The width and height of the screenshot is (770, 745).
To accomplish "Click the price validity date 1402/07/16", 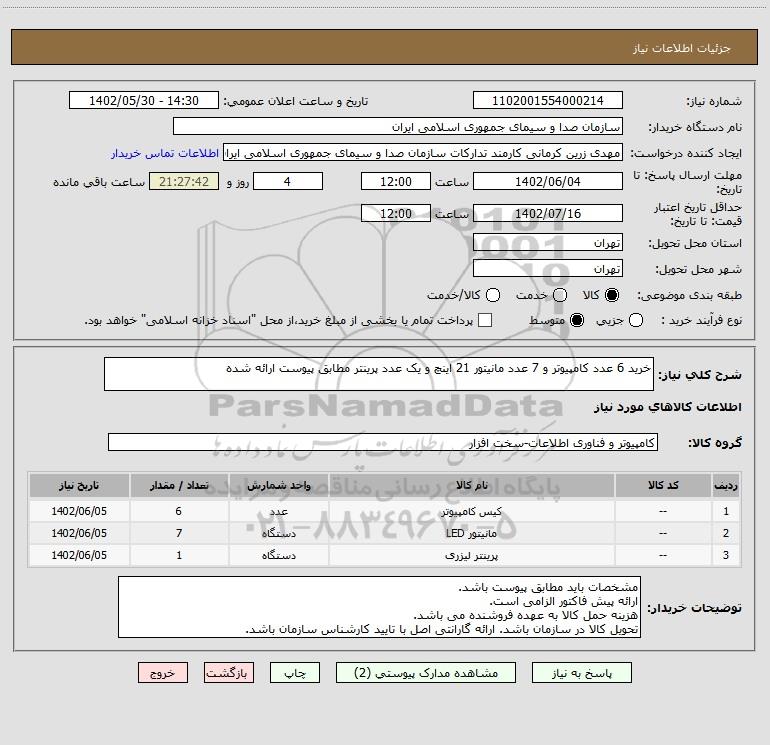I will pos(548,213).
